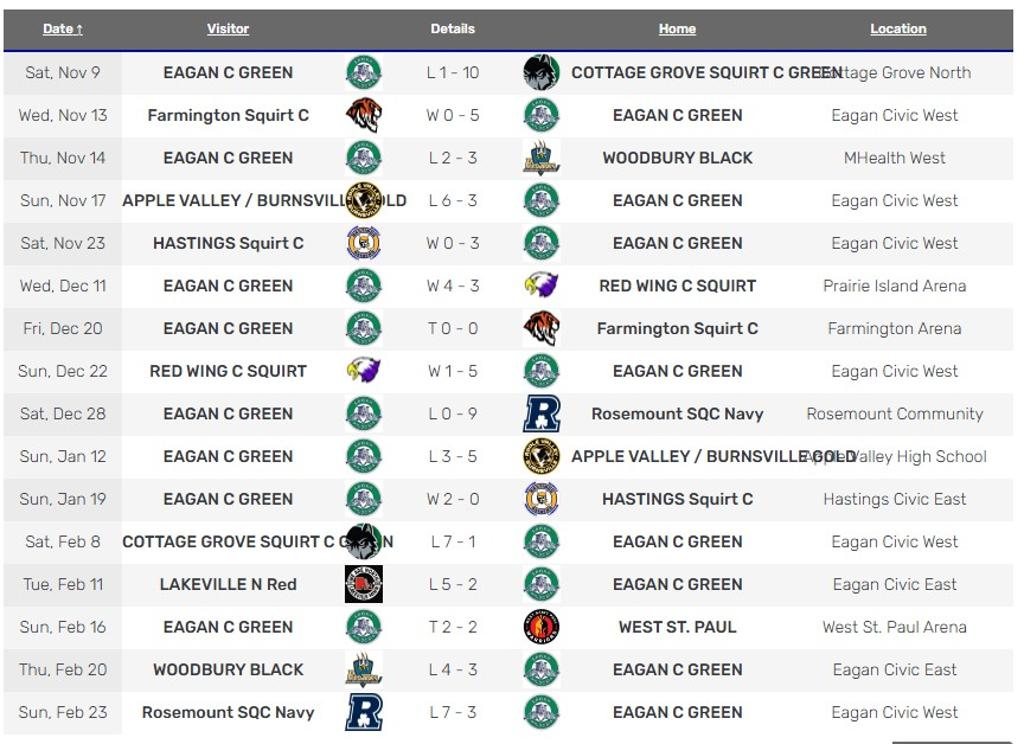Sort by Location column header
This screenshot has width=1024, height=744.
898,29
